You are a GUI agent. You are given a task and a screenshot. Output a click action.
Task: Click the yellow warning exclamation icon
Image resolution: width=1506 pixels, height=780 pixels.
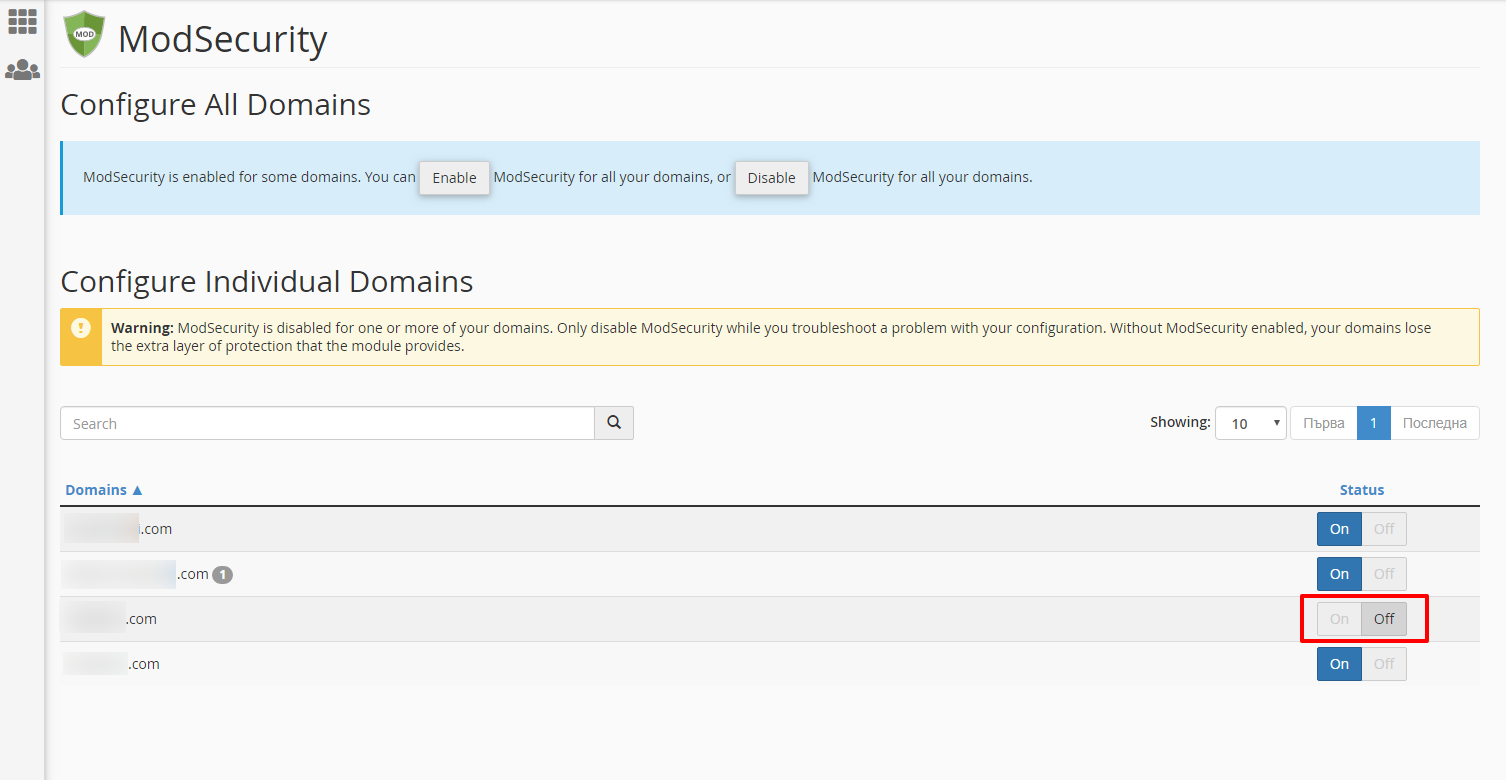(x=81, y=328)
